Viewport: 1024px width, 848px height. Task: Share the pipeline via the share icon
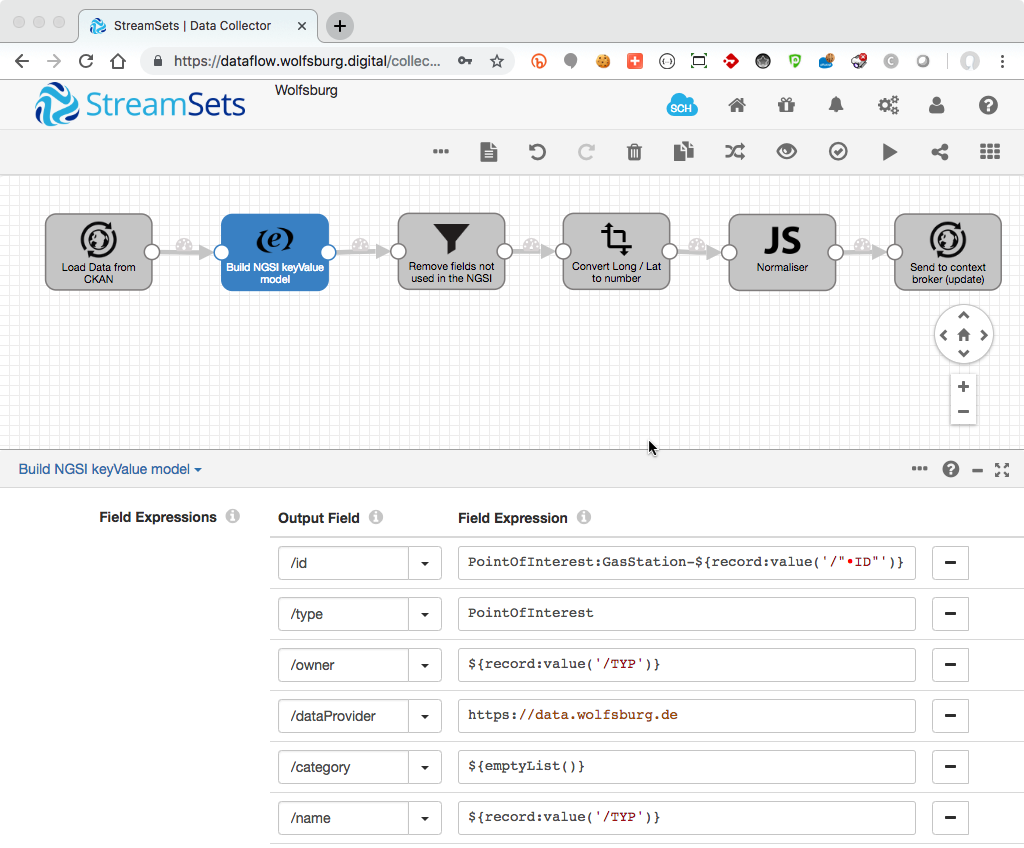click(939, 152)
